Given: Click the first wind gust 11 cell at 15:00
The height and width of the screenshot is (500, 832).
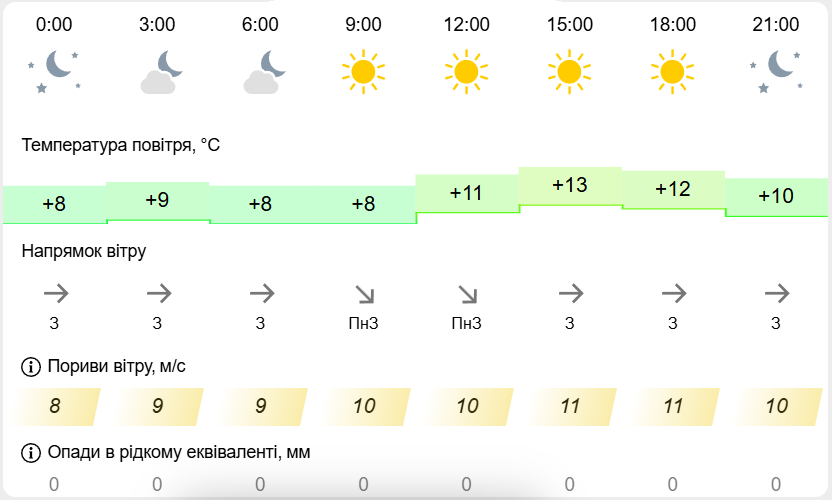Looking at the screenshot, I should pos(569,406).
